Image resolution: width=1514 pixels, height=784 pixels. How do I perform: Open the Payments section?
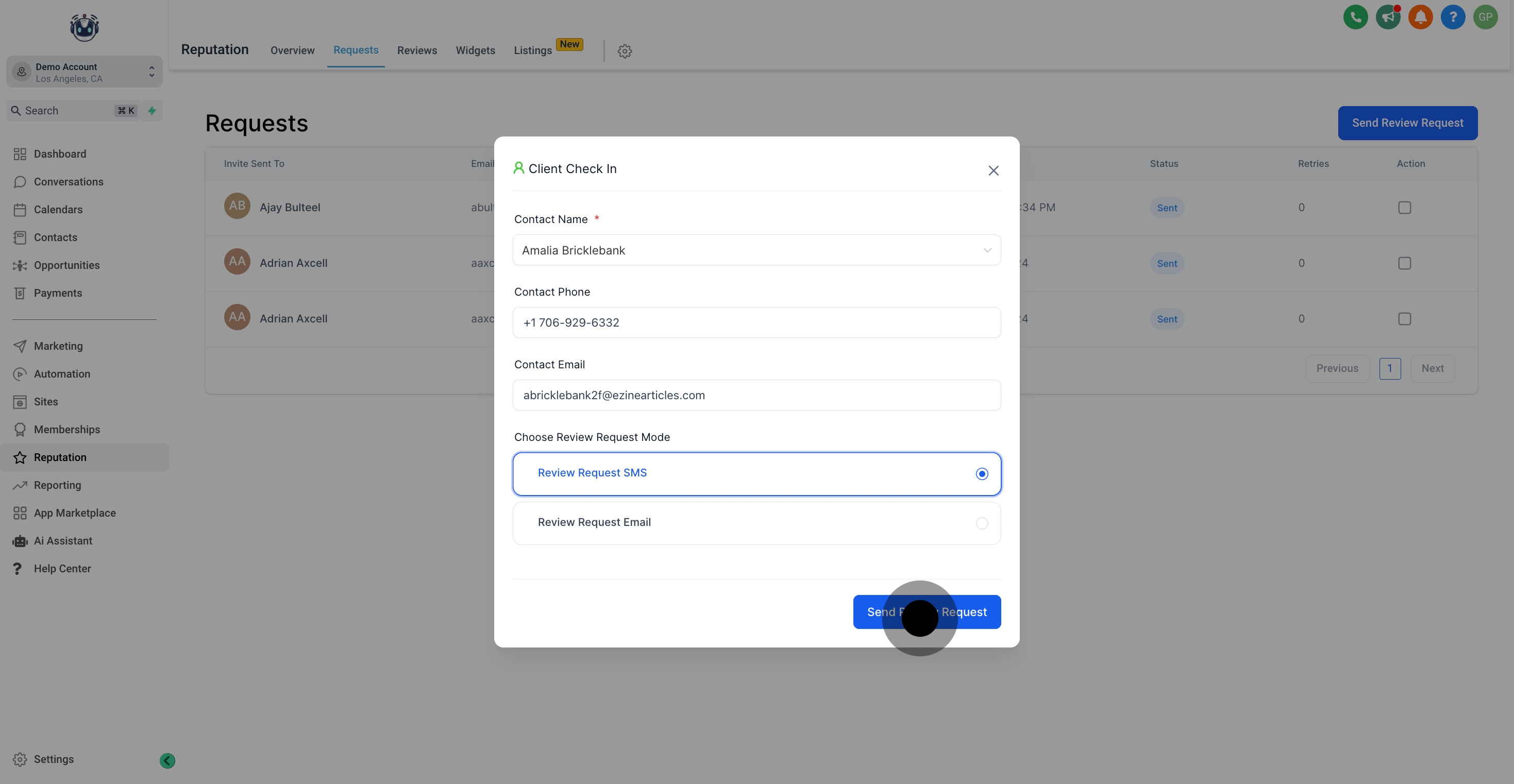57,293
